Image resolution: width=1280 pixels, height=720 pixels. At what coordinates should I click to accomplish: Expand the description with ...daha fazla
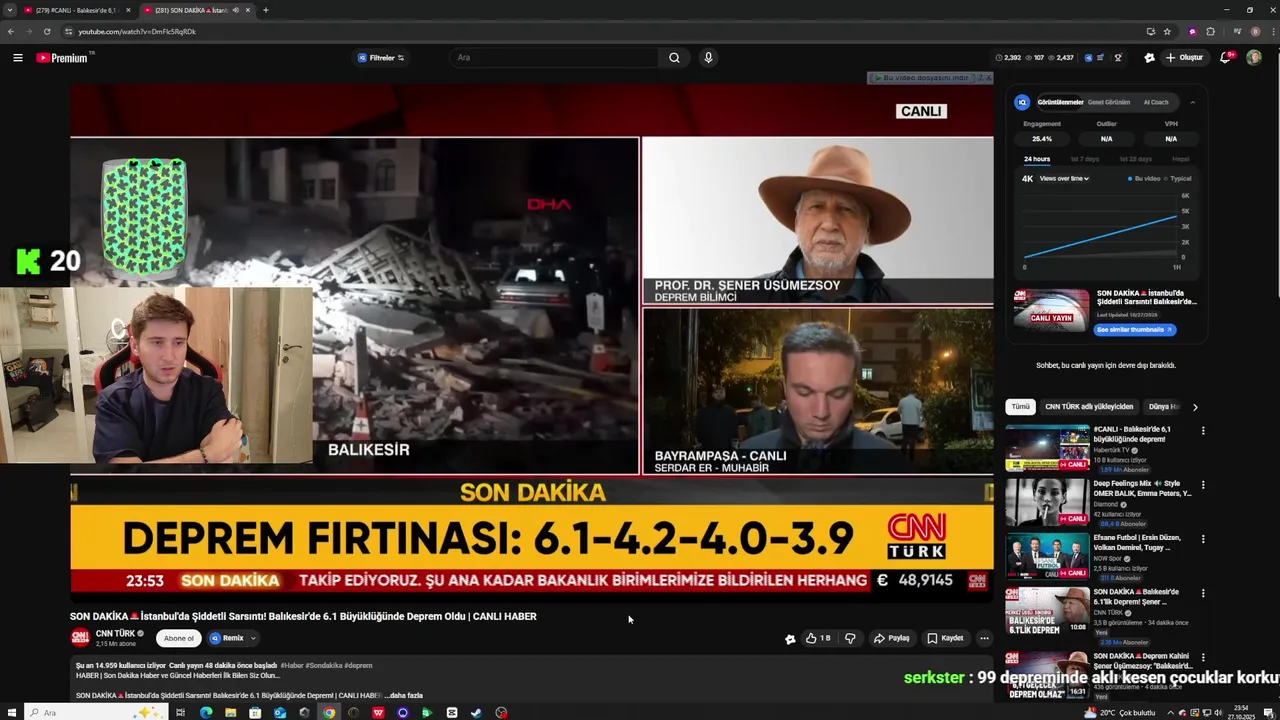point(404,695)
